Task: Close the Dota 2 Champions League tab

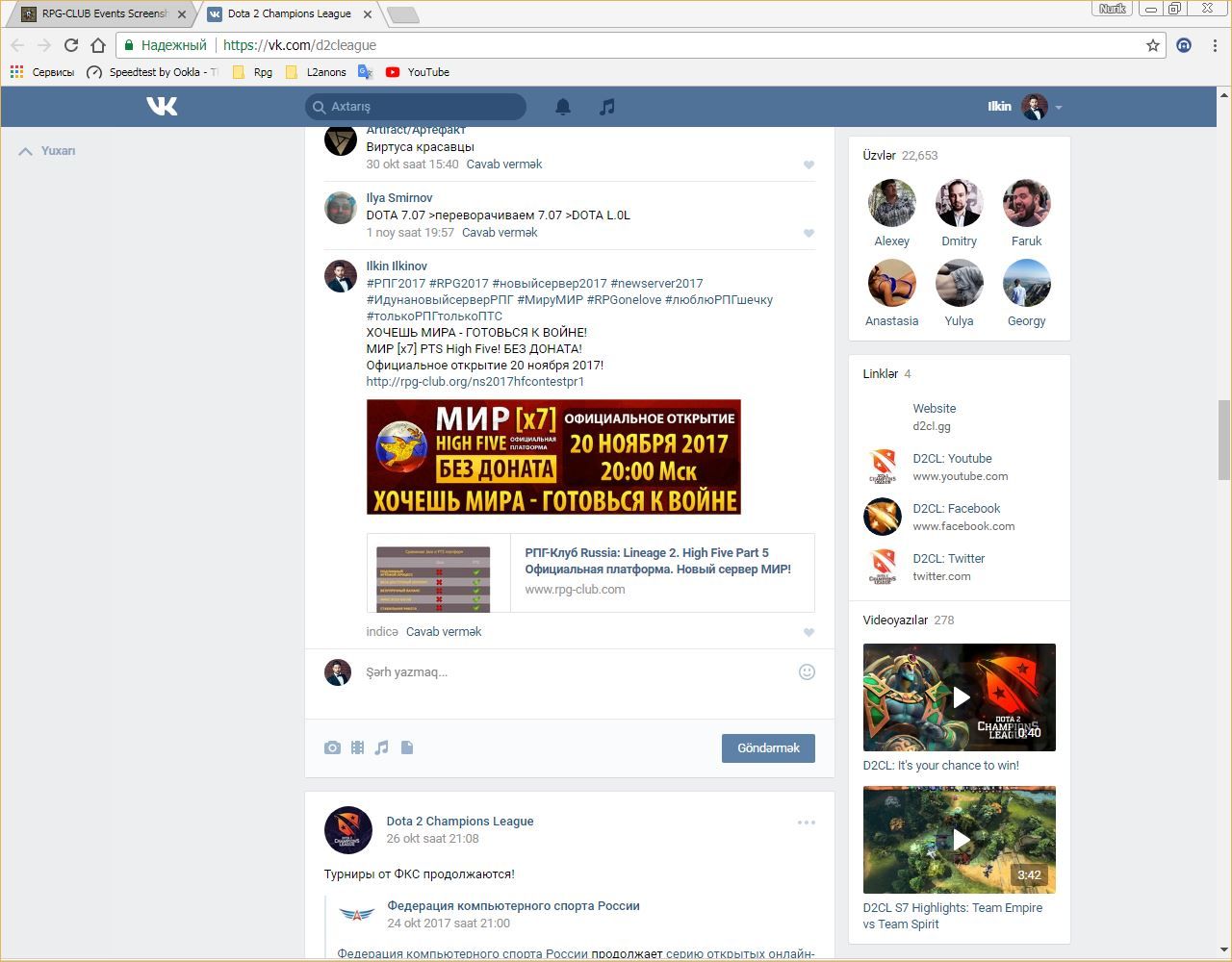Action: click(x=368, y=14)
